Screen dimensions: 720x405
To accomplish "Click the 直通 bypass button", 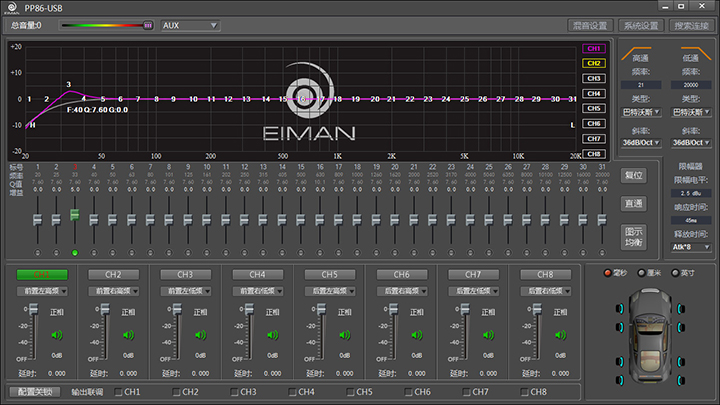I will pos(634,203).
